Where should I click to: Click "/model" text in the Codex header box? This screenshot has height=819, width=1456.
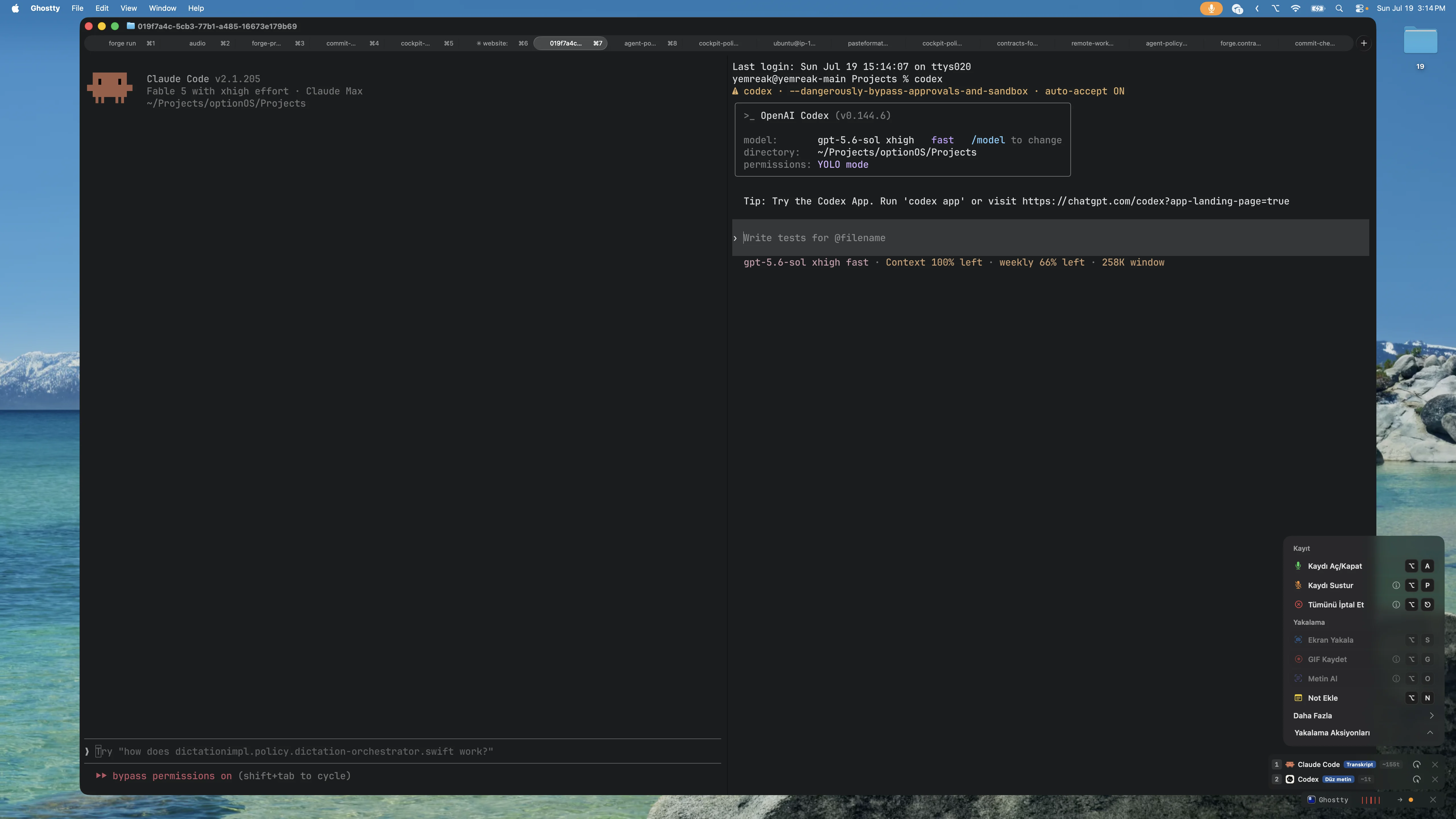pos(987,140)
